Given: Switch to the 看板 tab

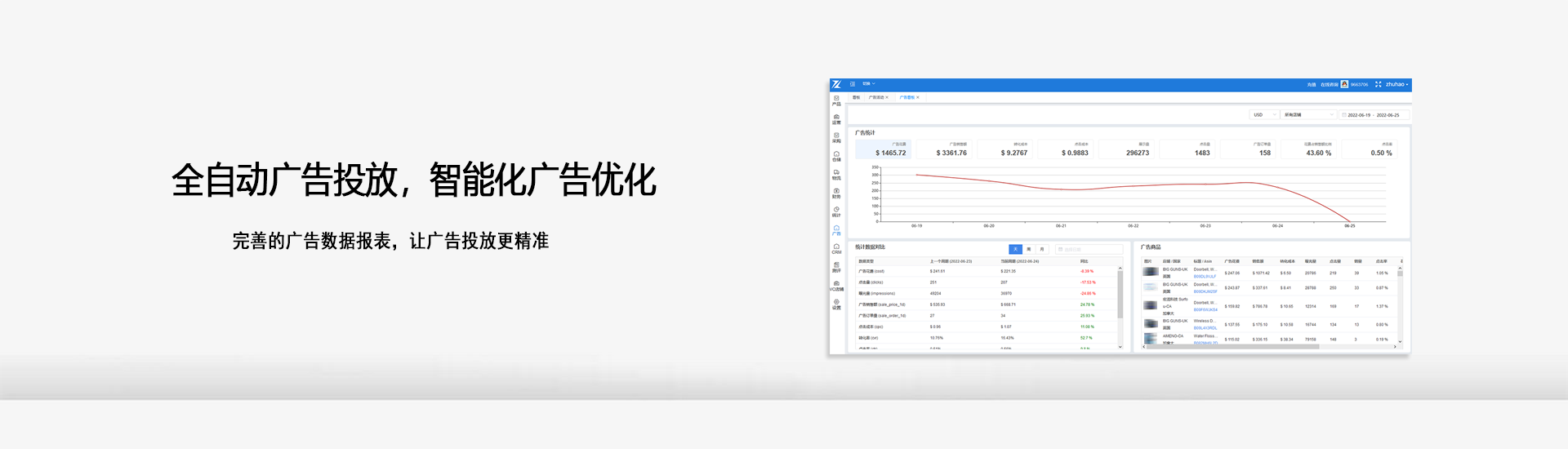Looking at the screenshot, I should click(856, 97).
